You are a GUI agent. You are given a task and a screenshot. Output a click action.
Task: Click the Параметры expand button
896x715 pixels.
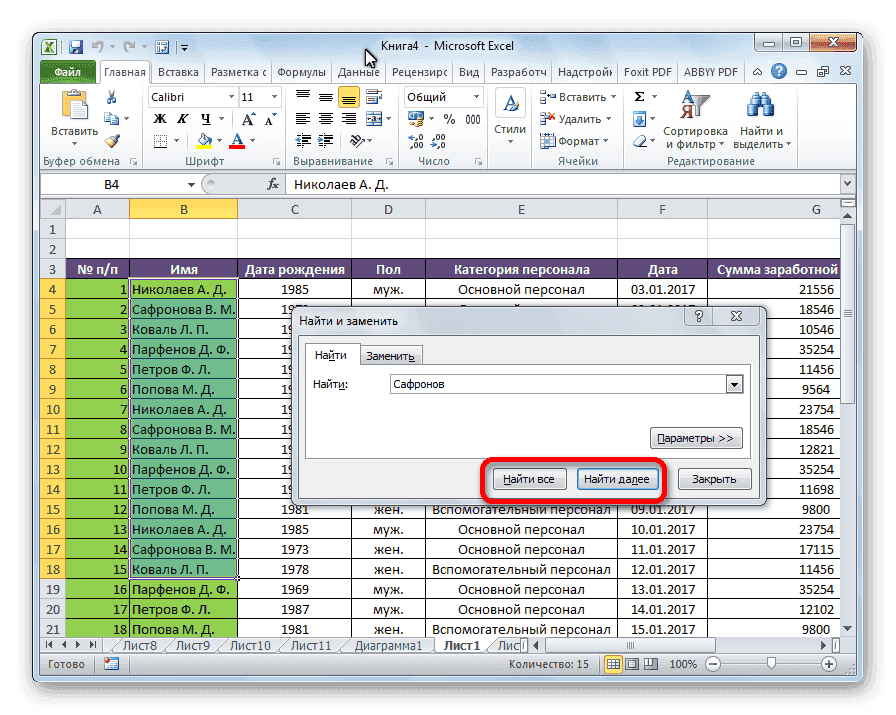(x=696, y=438)
